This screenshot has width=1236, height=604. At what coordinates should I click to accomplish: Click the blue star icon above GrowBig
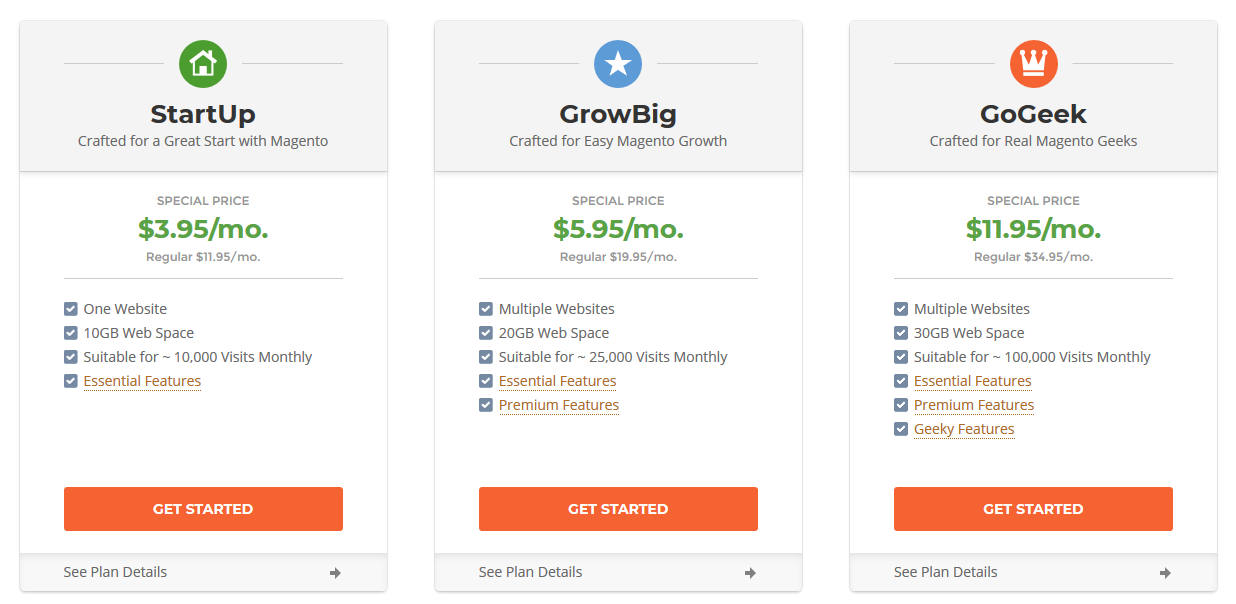point(618,64)
